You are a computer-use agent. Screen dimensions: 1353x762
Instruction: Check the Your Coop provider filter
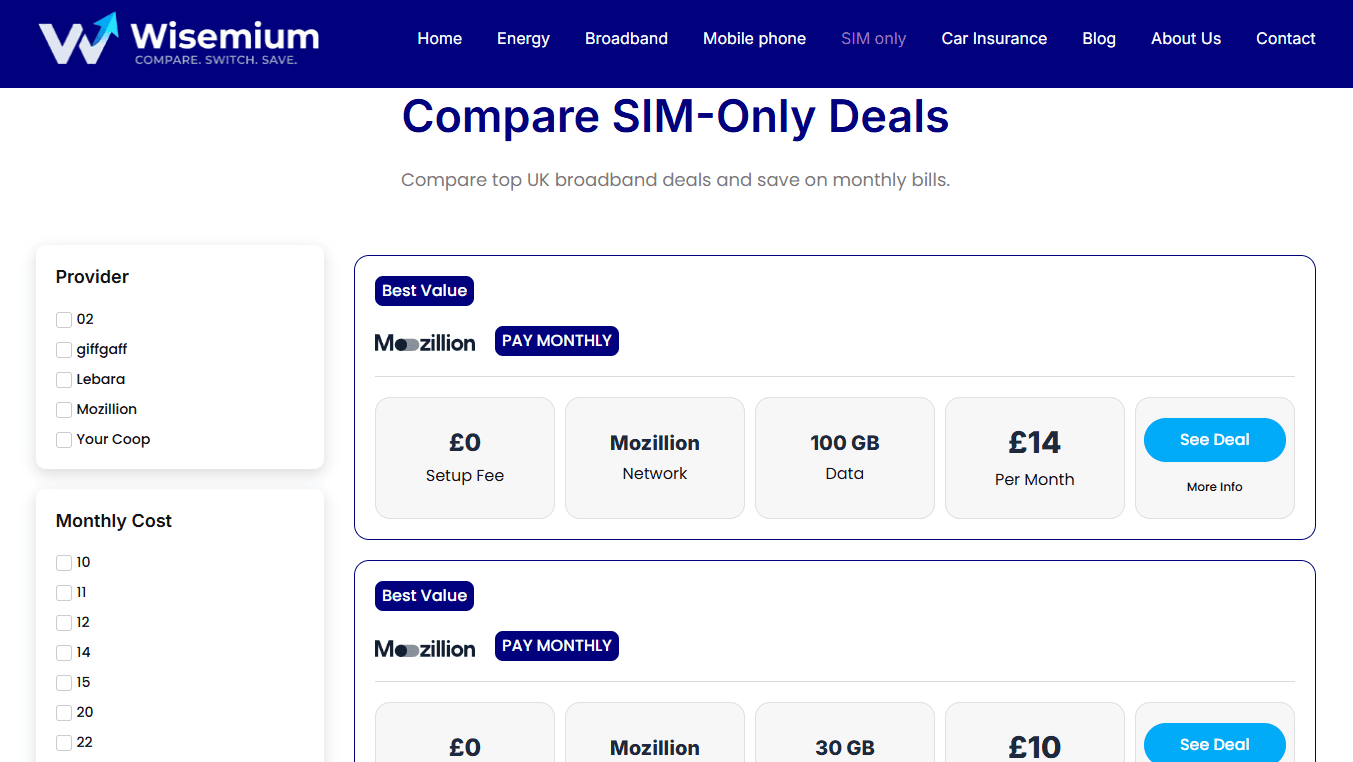(64, 440)
